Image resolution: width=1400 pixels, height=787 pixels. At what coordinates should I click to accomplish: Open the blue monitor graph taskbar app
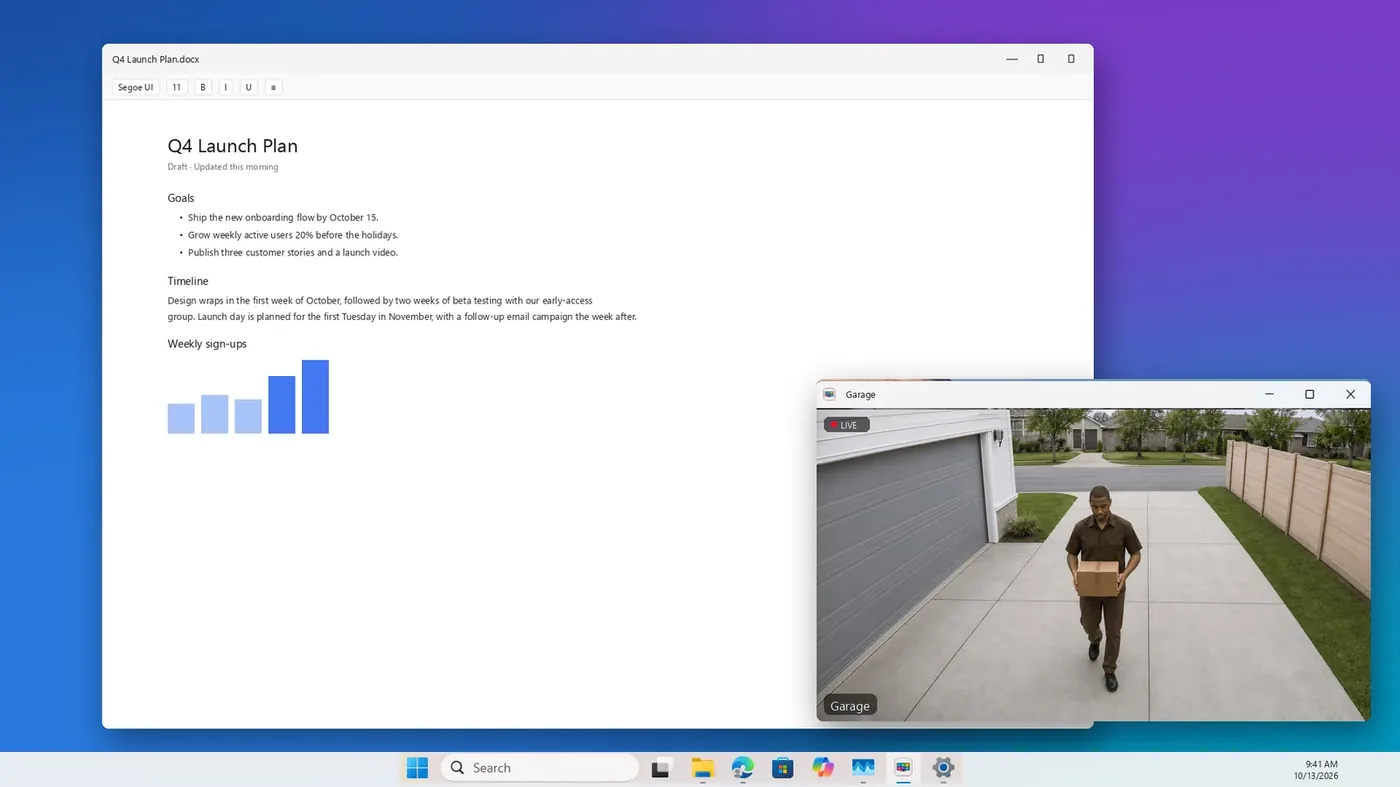(863, 768)
